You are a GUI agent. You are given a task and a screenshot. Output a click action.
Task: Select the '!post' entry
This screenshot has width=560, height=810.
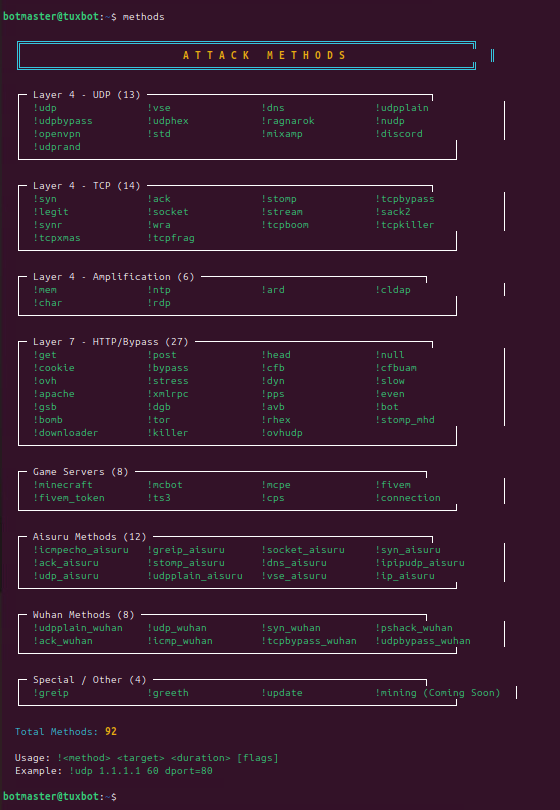[162, 355]
